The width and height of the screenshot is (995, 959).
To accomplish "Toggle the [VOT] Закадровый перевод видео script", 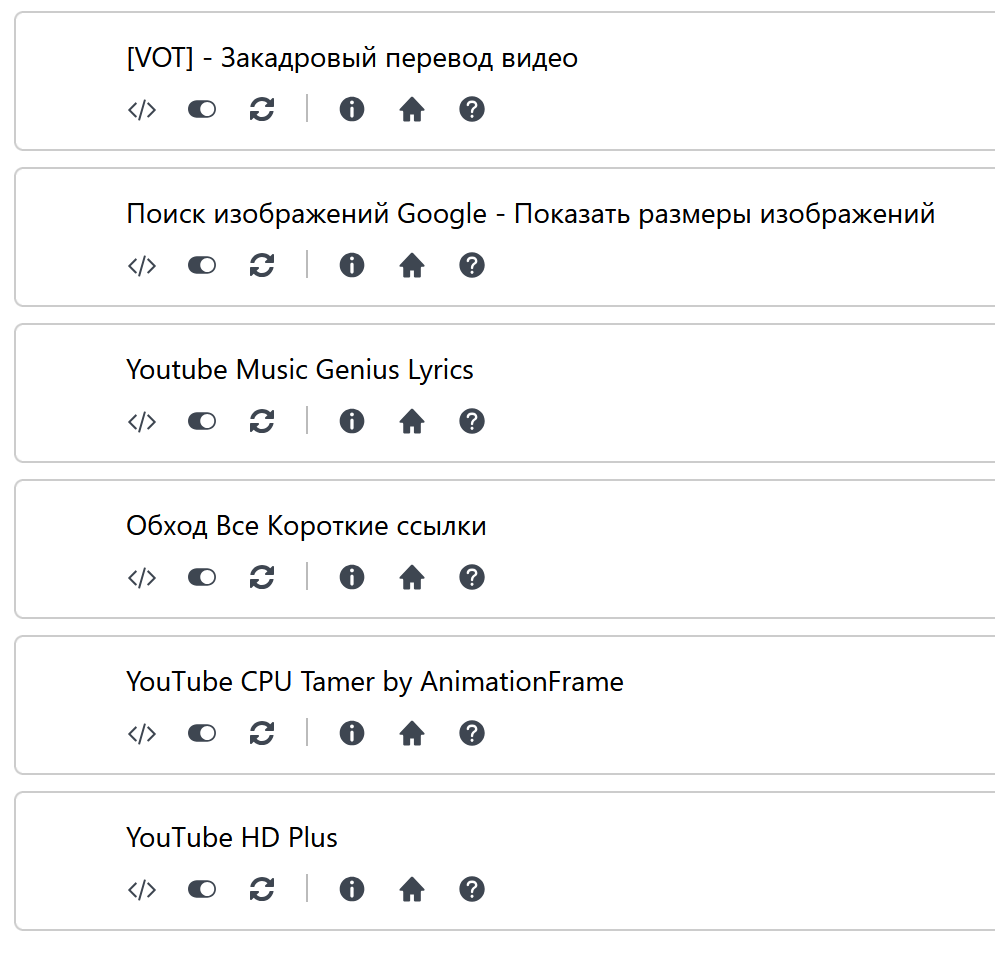I will coord(202,110).
